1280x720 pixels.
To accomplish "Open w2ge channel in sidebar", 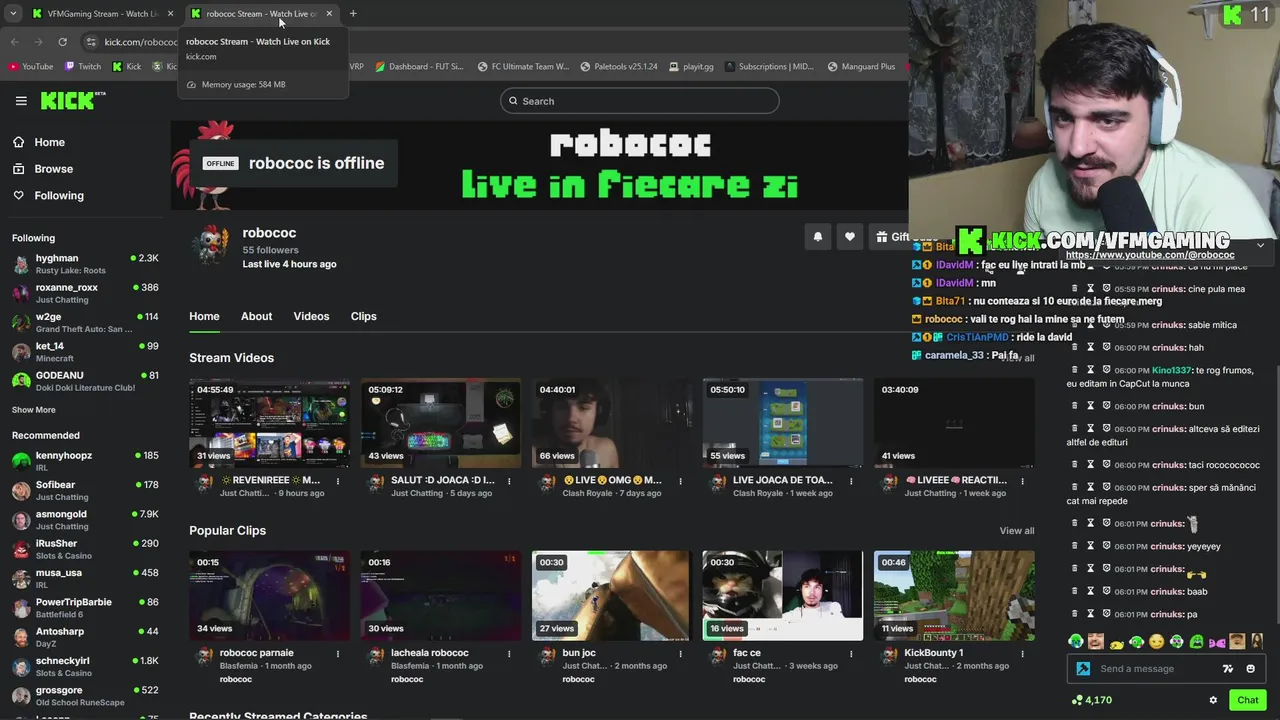I will [85, 323].
